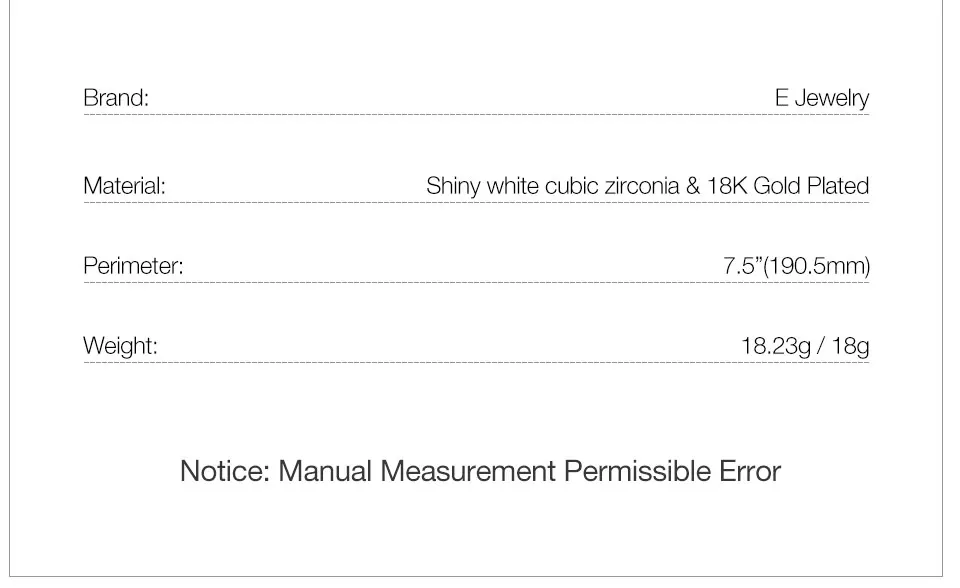Click the word zirconia in Material row
960x588 pixels.
(x=642, y=186)
